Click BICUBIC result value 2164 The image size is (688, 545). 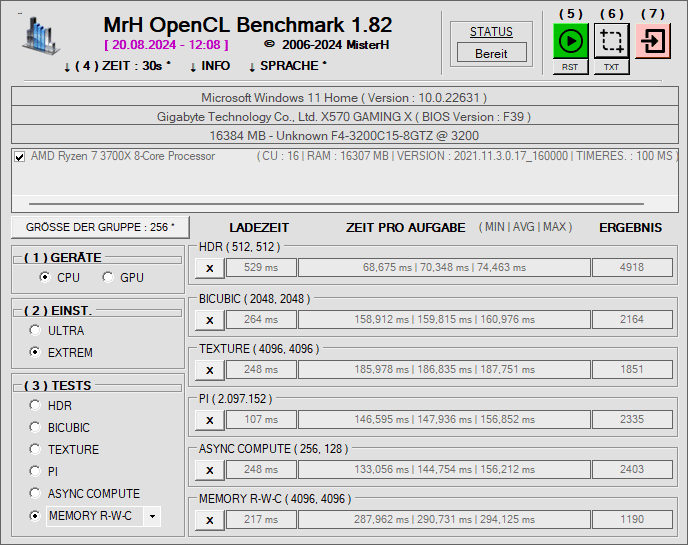(x=632, y=319)
